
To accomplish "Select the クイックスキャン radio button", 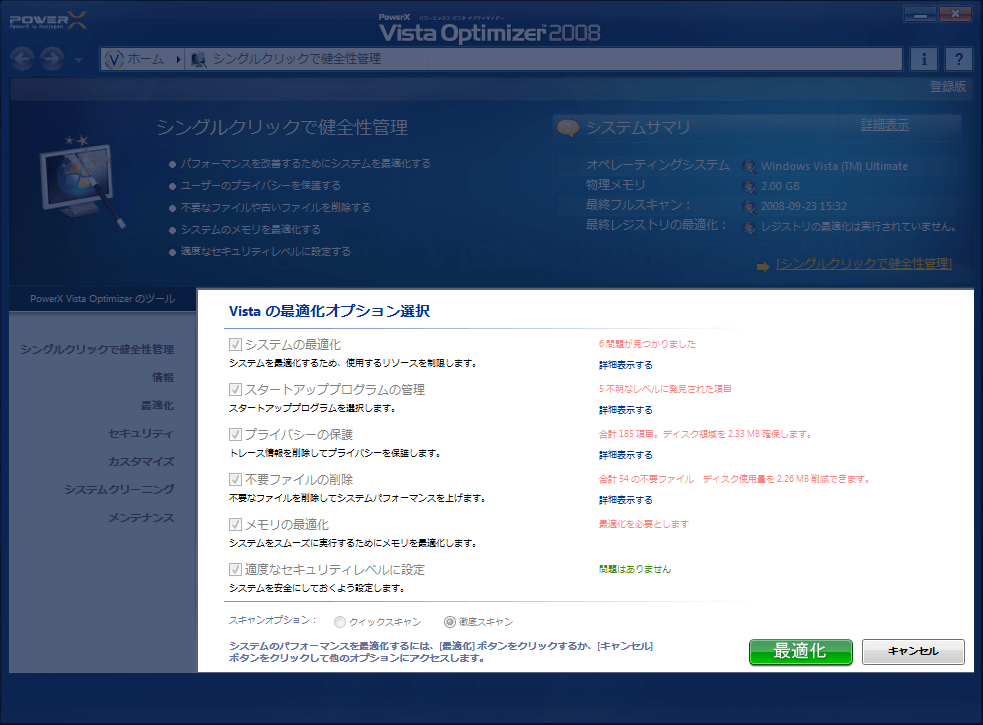I will pyautogui.click(x=340, y=622).
